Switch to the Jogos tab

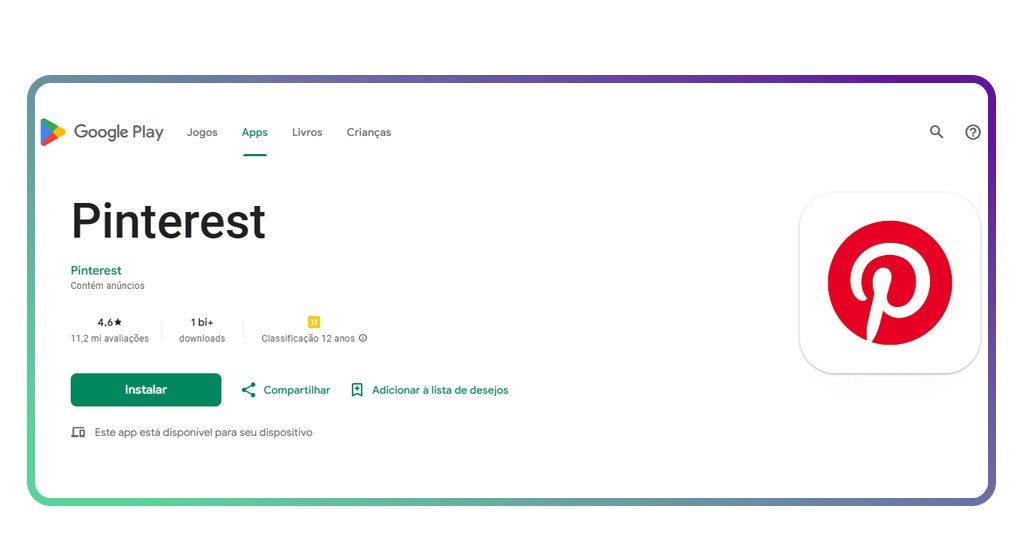pos(202,132)
